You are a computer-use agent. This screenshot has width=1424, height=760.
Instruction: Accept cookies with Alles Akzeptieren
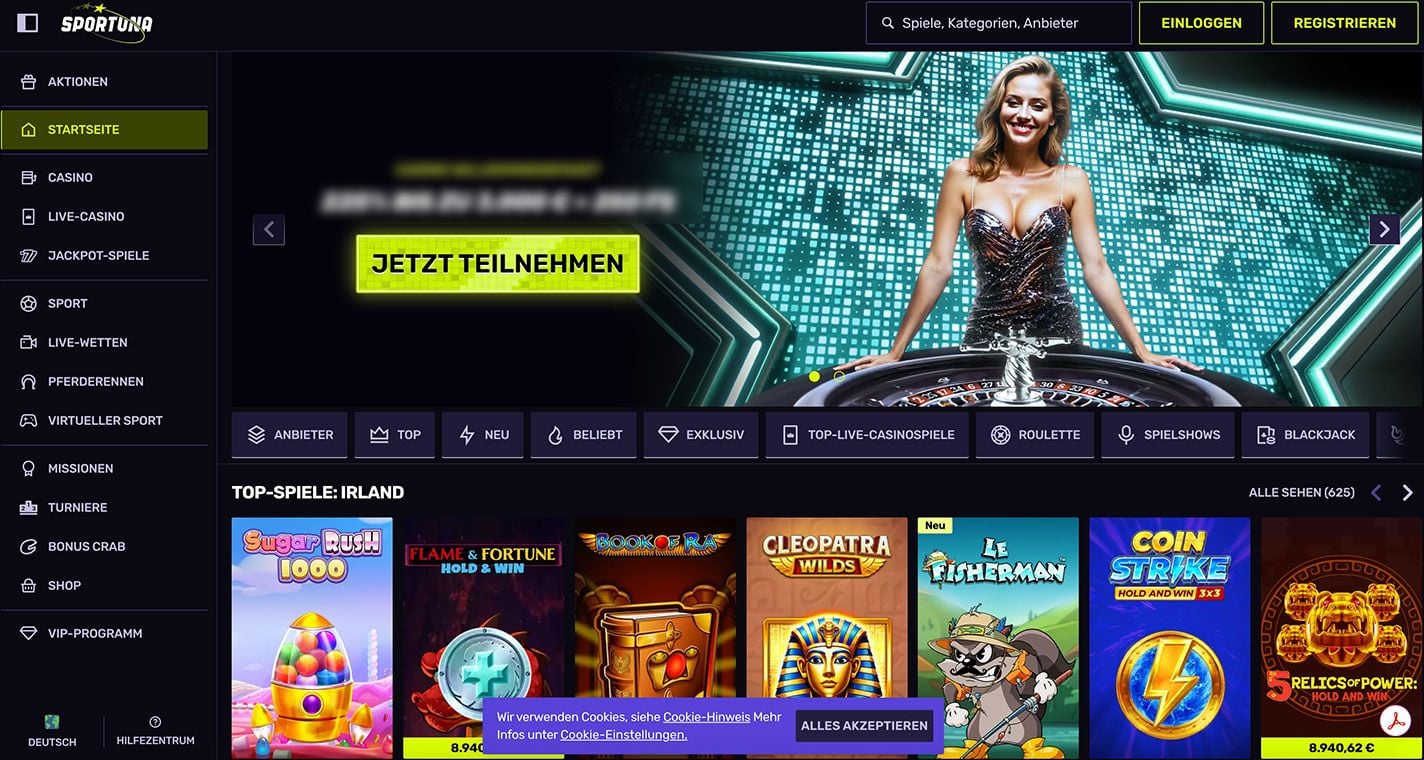tap(864, 726)
